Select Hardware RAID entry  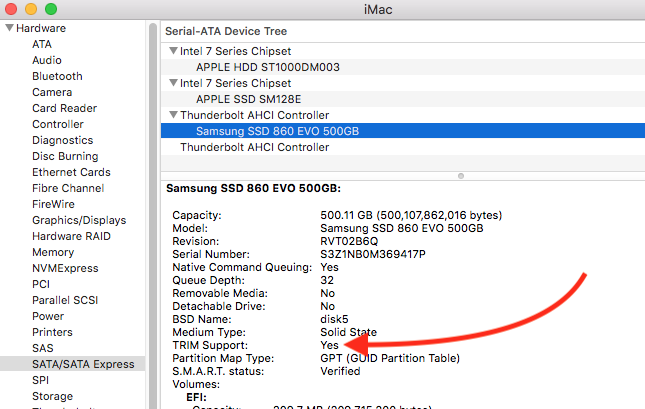pos(72,237)
